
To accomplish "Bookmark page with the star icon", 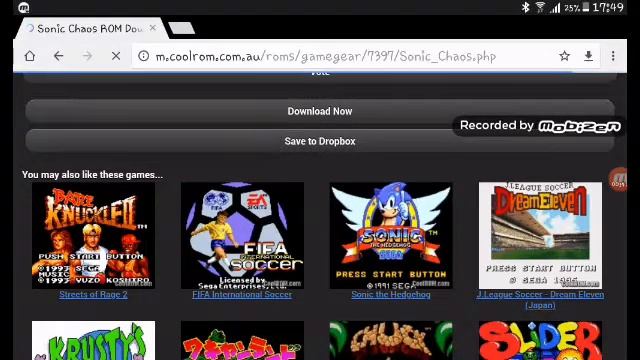I will [x=564, y=56].
